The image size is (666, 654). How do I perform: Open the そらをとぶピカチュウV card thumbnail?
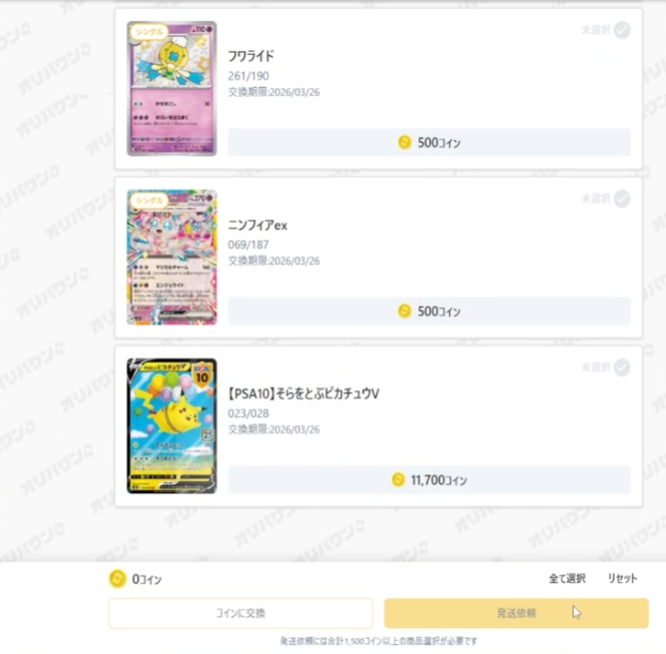pyautogui.click(x=172, y=426)
